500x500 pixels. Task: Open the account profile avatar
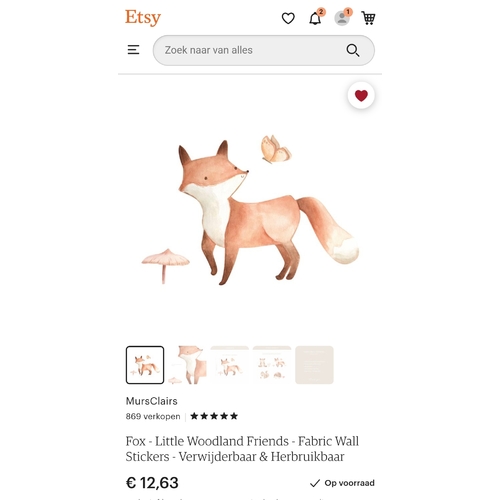[x=342, y=18]
